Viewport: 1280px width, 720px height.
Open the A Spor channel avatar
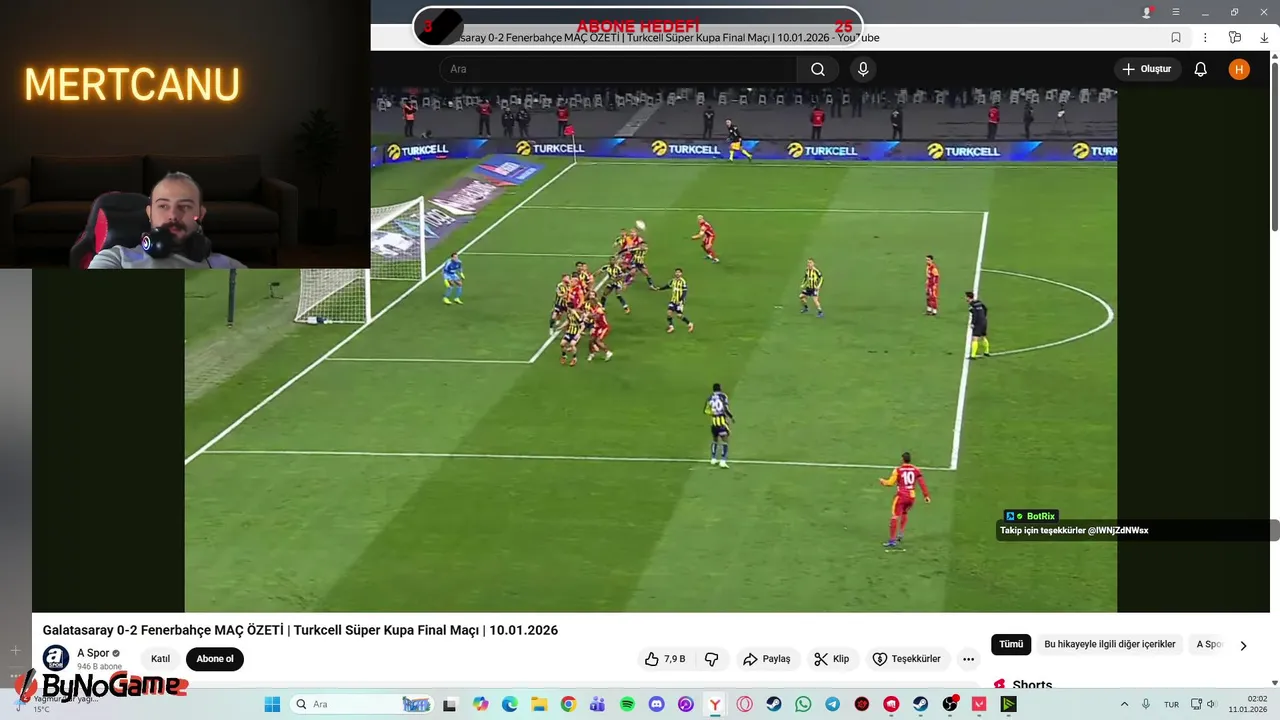pyautogui.click(x=56, y=659)
